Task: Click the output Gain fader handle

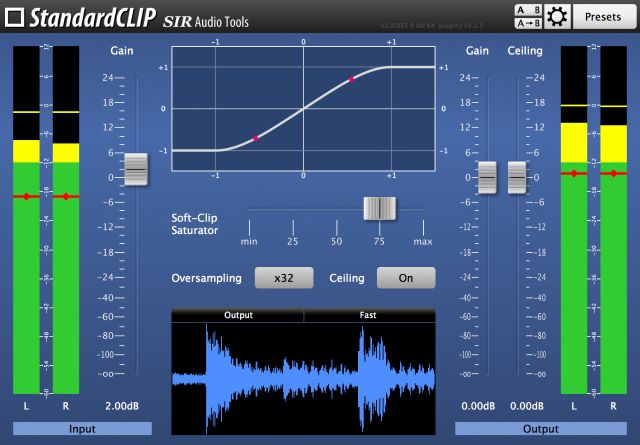Action: [x=487, y=178]
